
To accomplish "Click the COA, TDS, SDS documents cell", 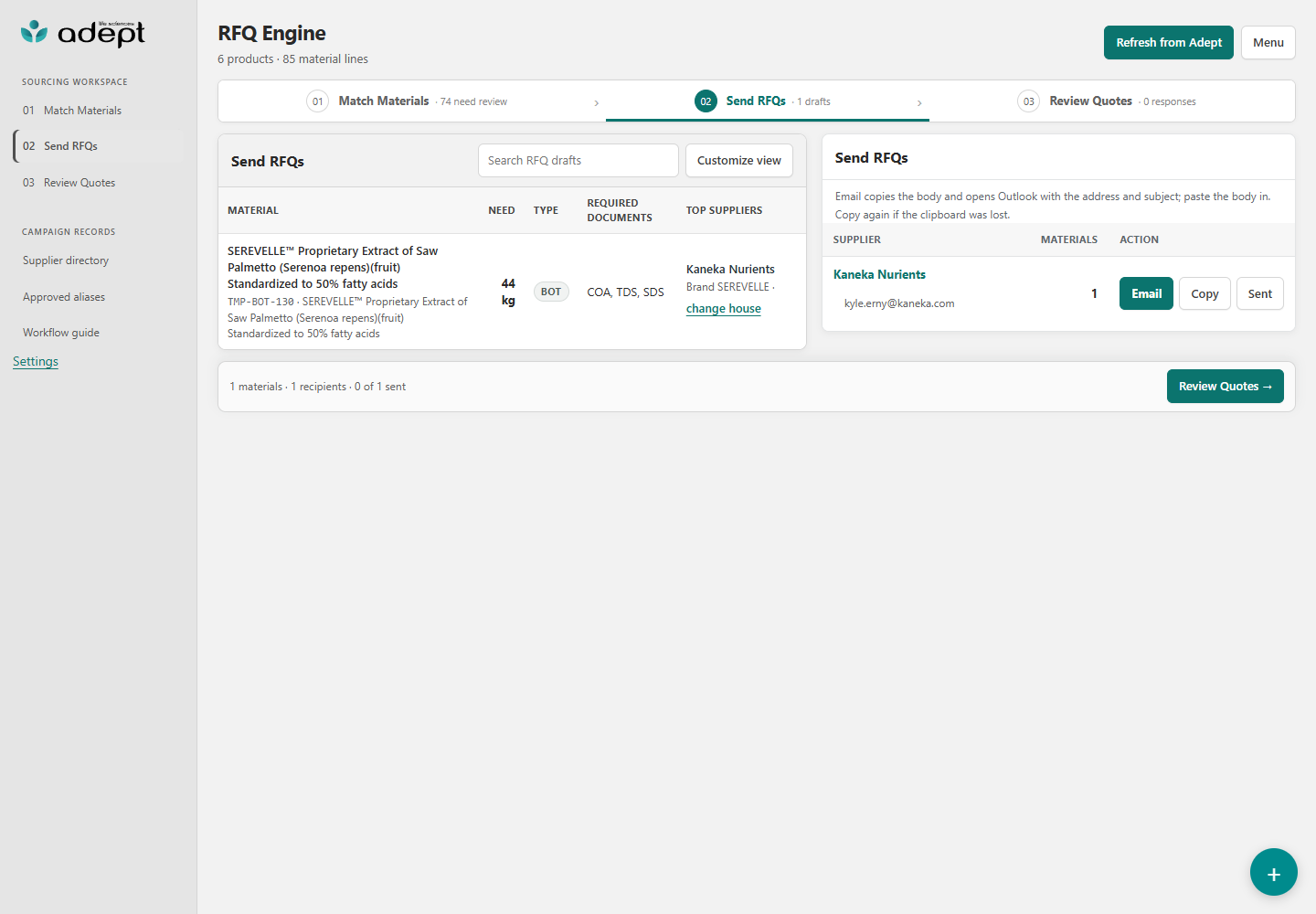I will click(x=626, y=292).
